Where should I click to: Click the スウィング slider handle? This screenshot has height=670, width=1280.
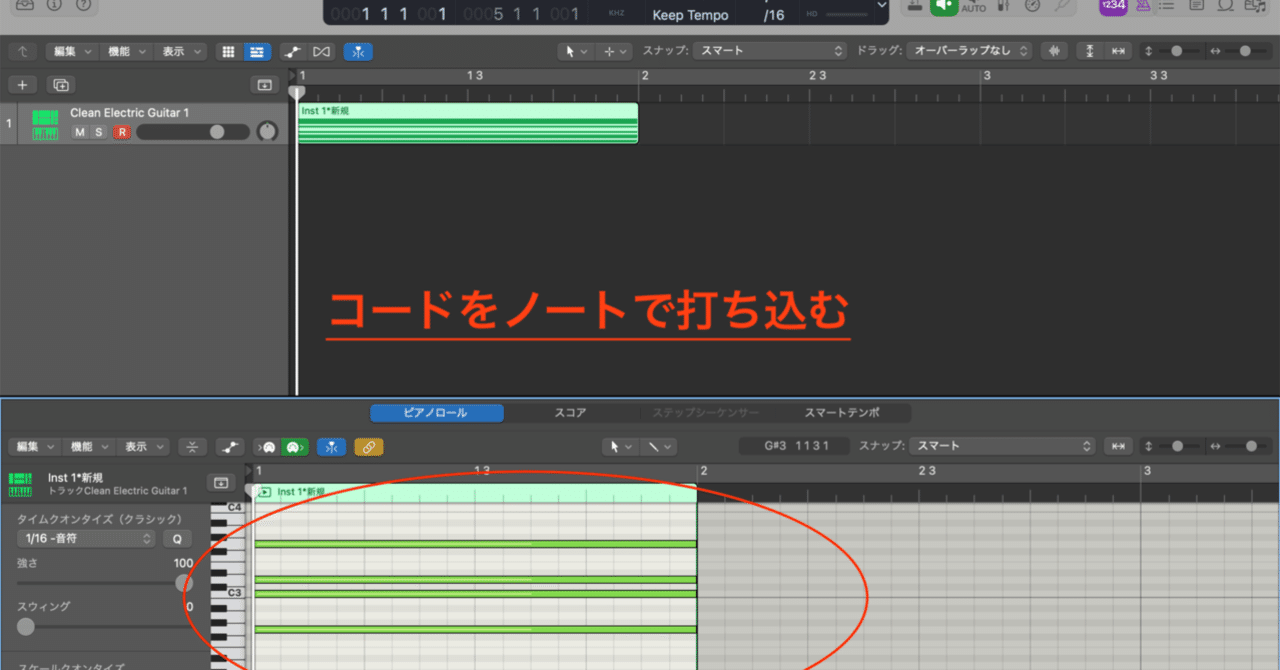click(26, 626)
